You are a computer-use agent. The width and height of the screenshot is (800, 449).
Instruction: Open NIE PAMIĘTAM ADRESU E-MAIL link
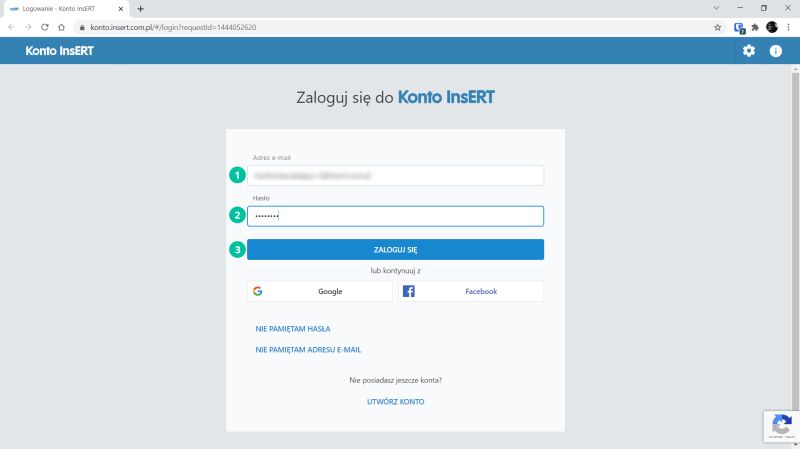coord(308,350)
